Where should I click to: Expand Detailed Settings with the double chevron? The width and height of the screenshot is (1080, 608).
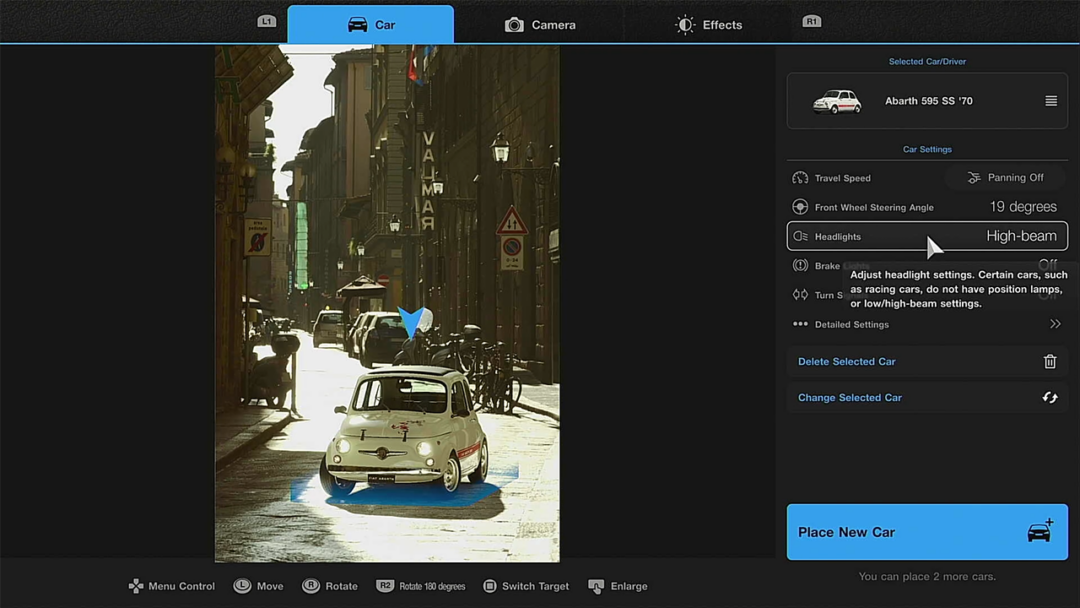[1054, 324]
